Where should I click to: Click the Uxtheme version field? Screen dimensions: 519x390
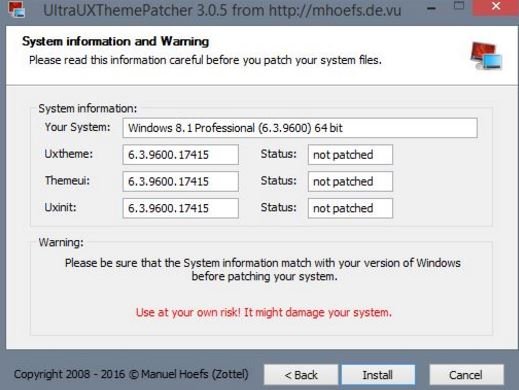tap(181, 155)
